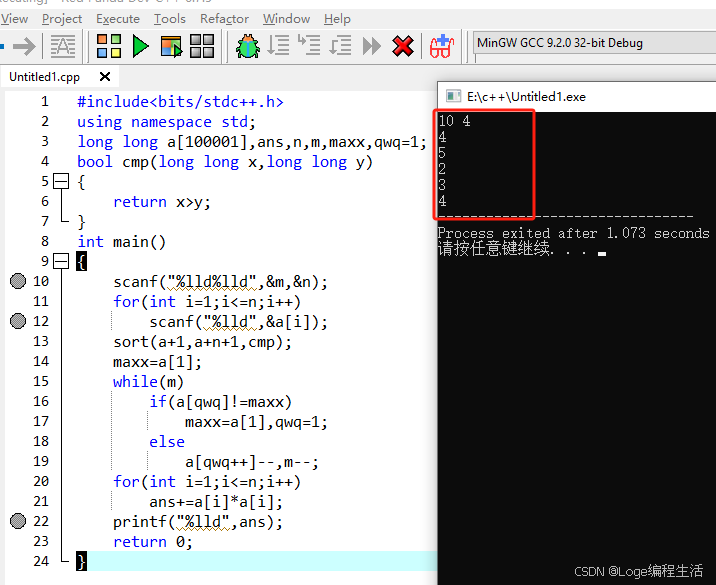Click the 'return x>y;' statement

coord(162,202)
